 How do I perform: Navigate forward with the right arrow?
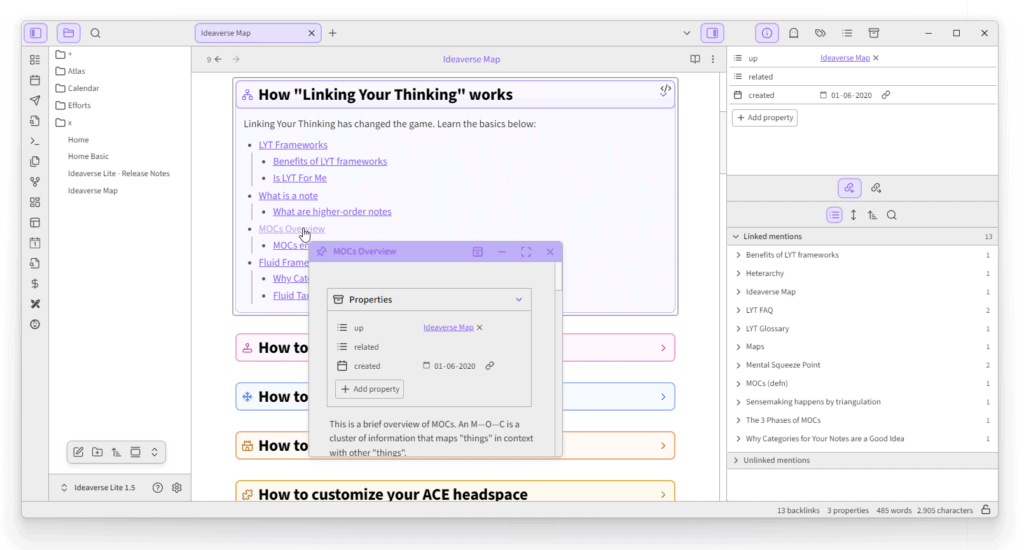click(x=236, y=59)
